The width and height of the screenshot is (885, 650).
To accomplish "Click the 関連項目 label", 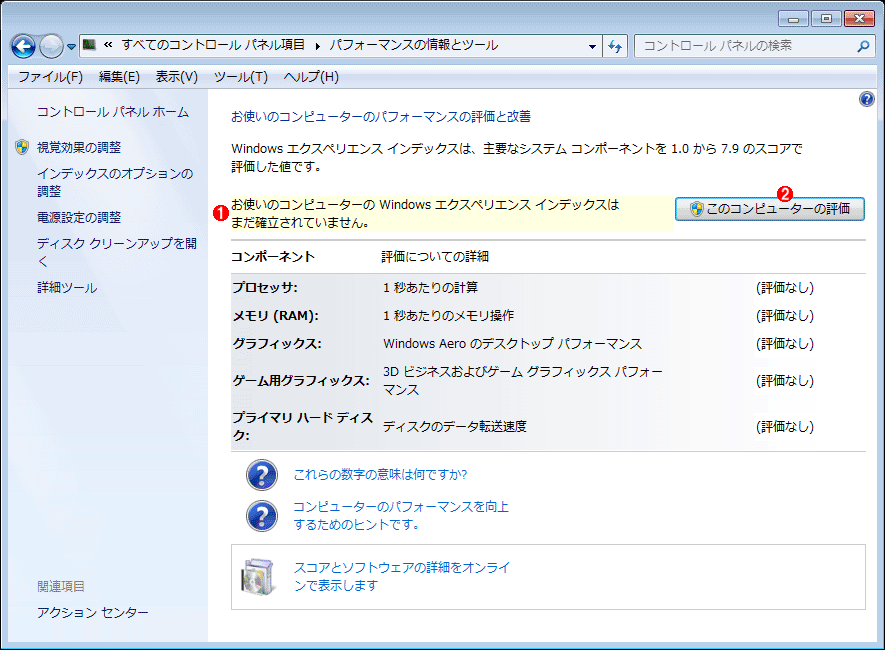I will [x=61, y=587].
